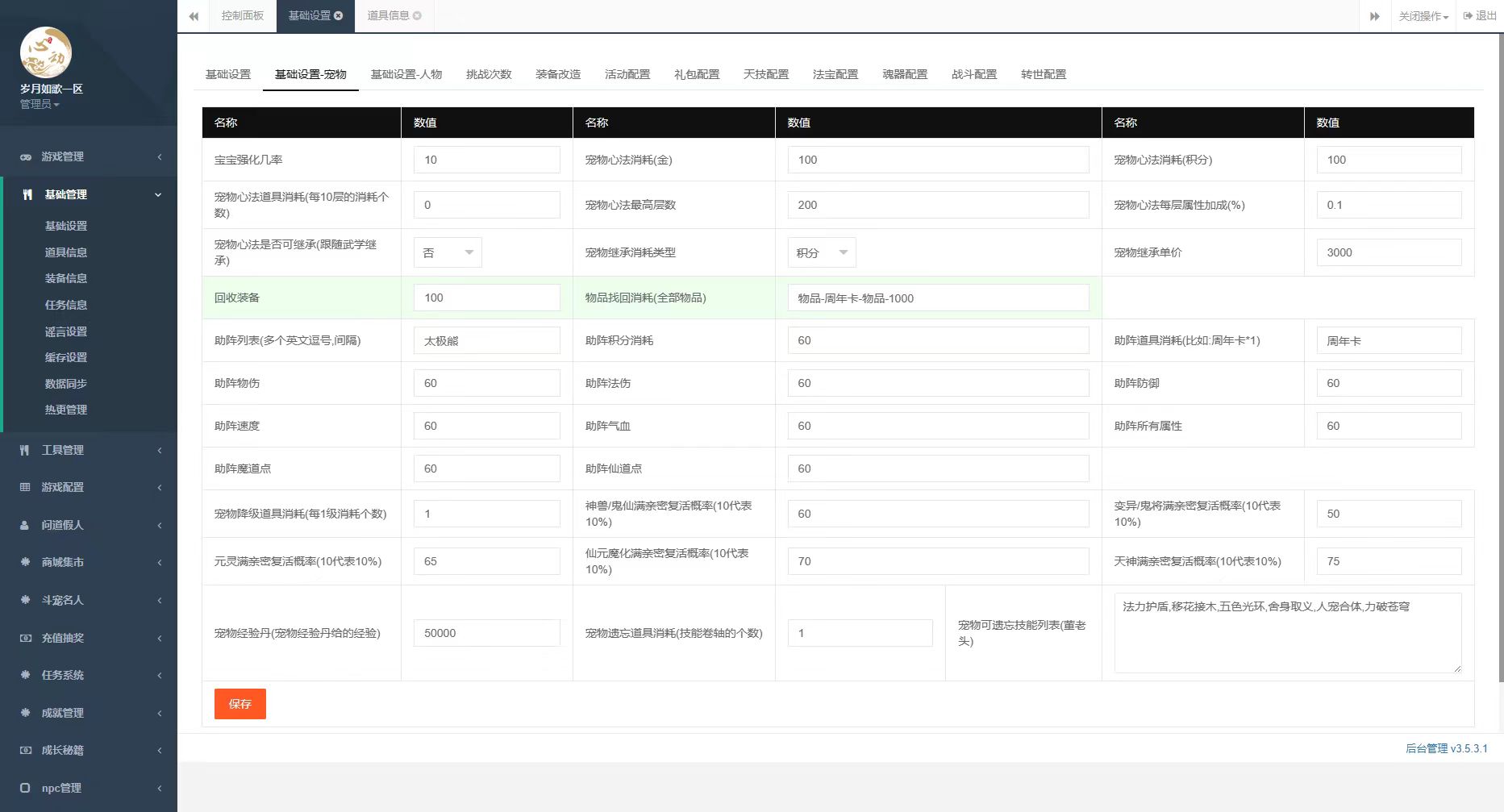The height and width of the screenshot is (812, 1504).
Task: Open 道具信息 in the sidebar
Action: point(66,252)
